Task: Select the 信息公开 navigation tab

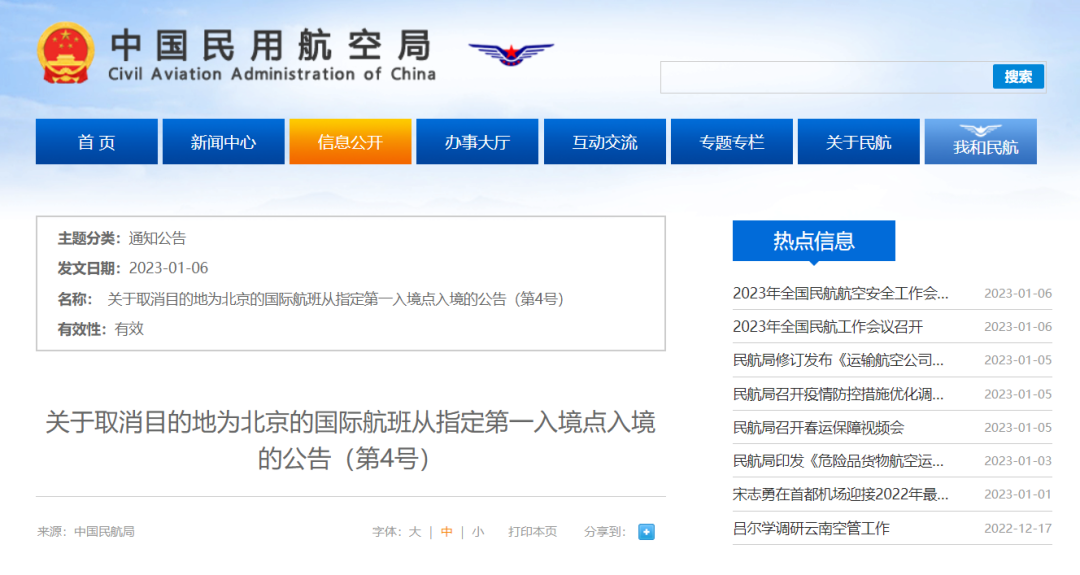Action: click(350, 142)
